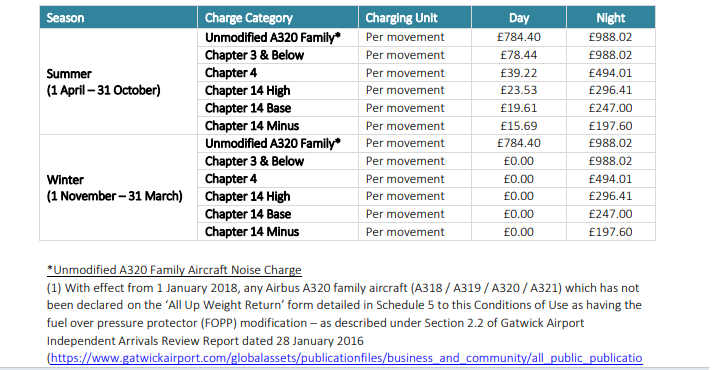Click the Day column header
The height and width of the screenshot is (370, 718).
tap(519, 17)
